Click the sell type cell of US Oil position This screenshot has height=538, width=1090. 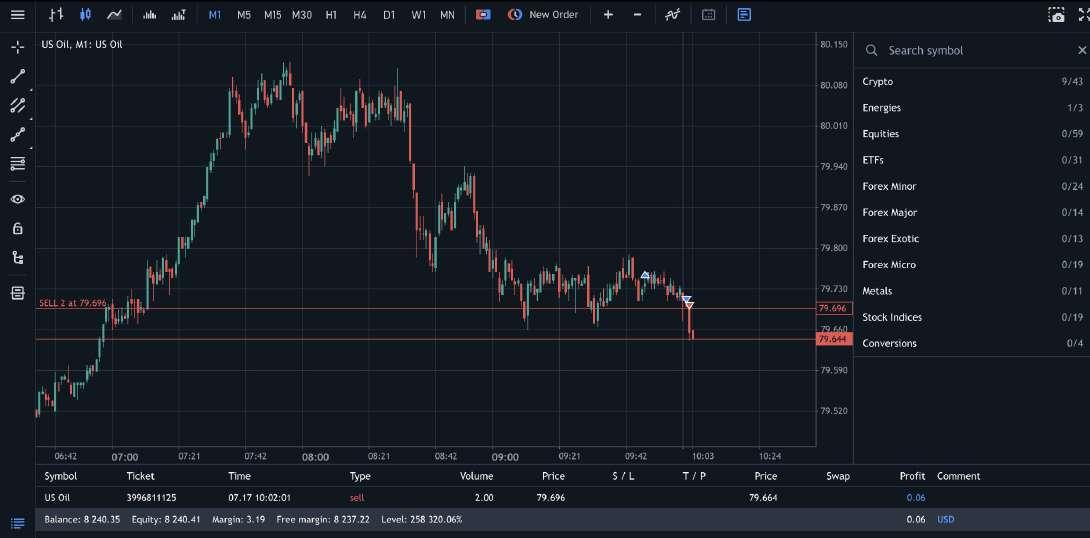tap(357, 498)
